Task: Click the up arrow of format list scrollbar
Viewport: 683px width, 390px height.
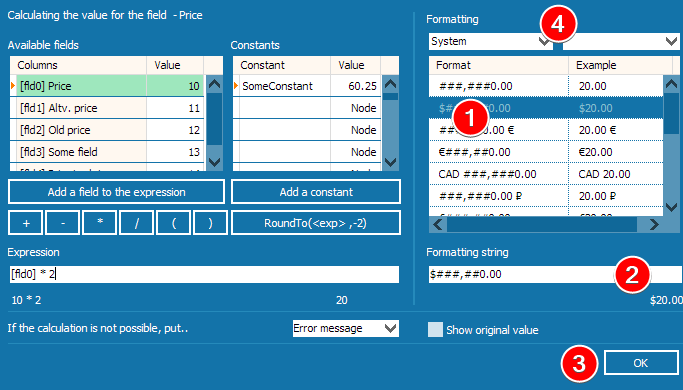Action: 671,84
